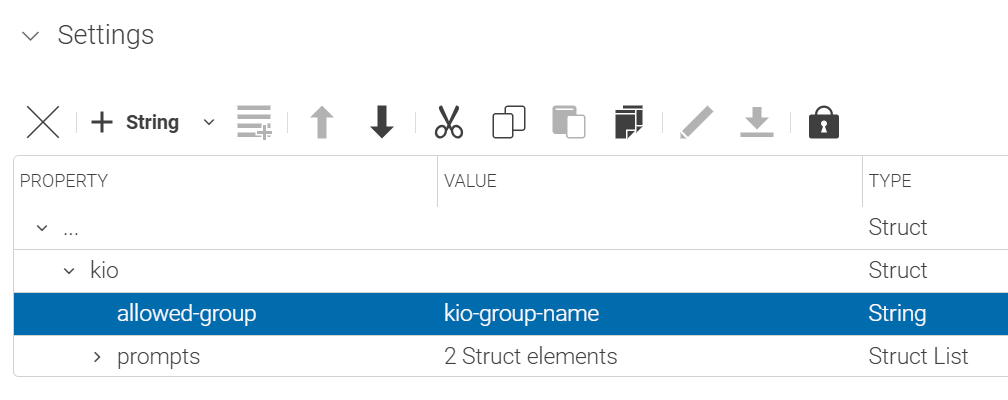1008x400 pixels.
Task: Click the paste as list icon
Action: coord(628,122)
